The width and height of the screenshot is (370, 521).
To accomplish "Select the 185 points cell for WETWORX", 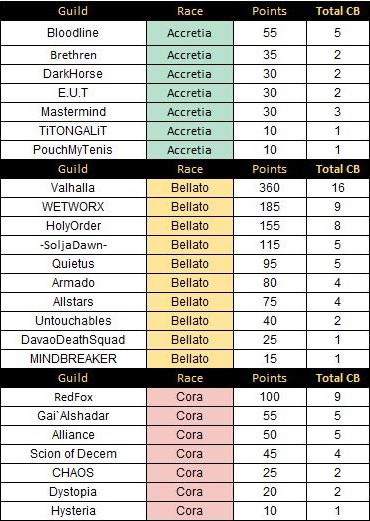I will [270, 207].
